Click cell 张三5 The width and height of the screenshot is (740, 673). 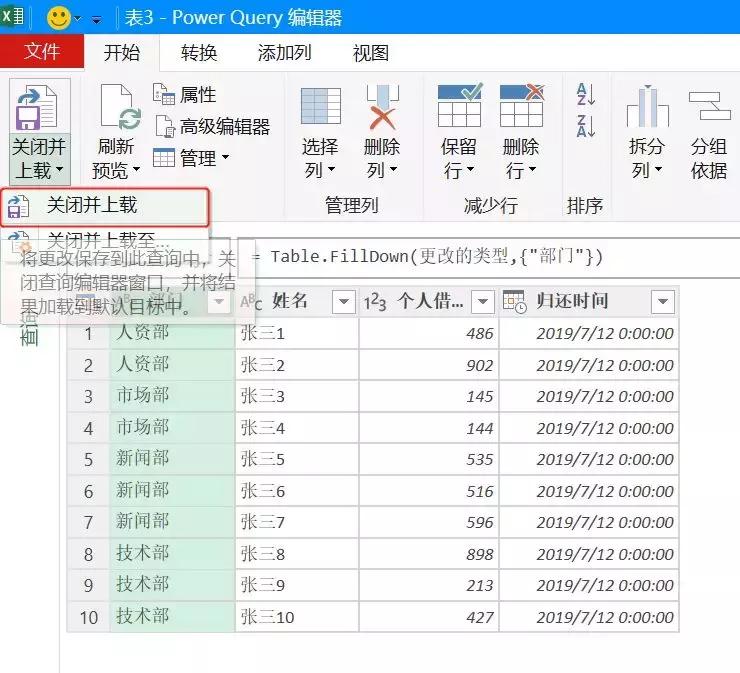pos(297,459)
